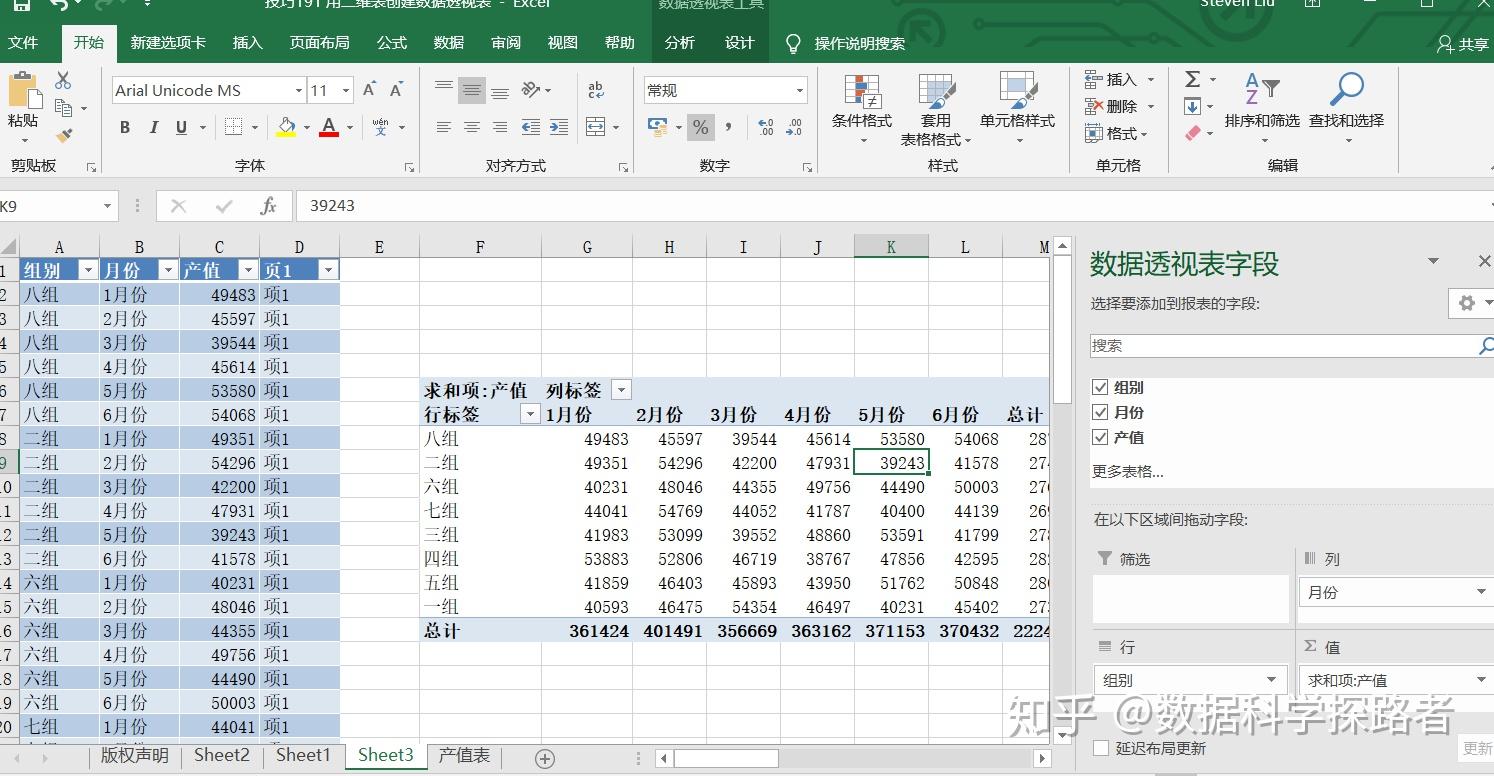1494x776 pixels.
Task: Toggle bold formatting
Action: pos(125,127)
